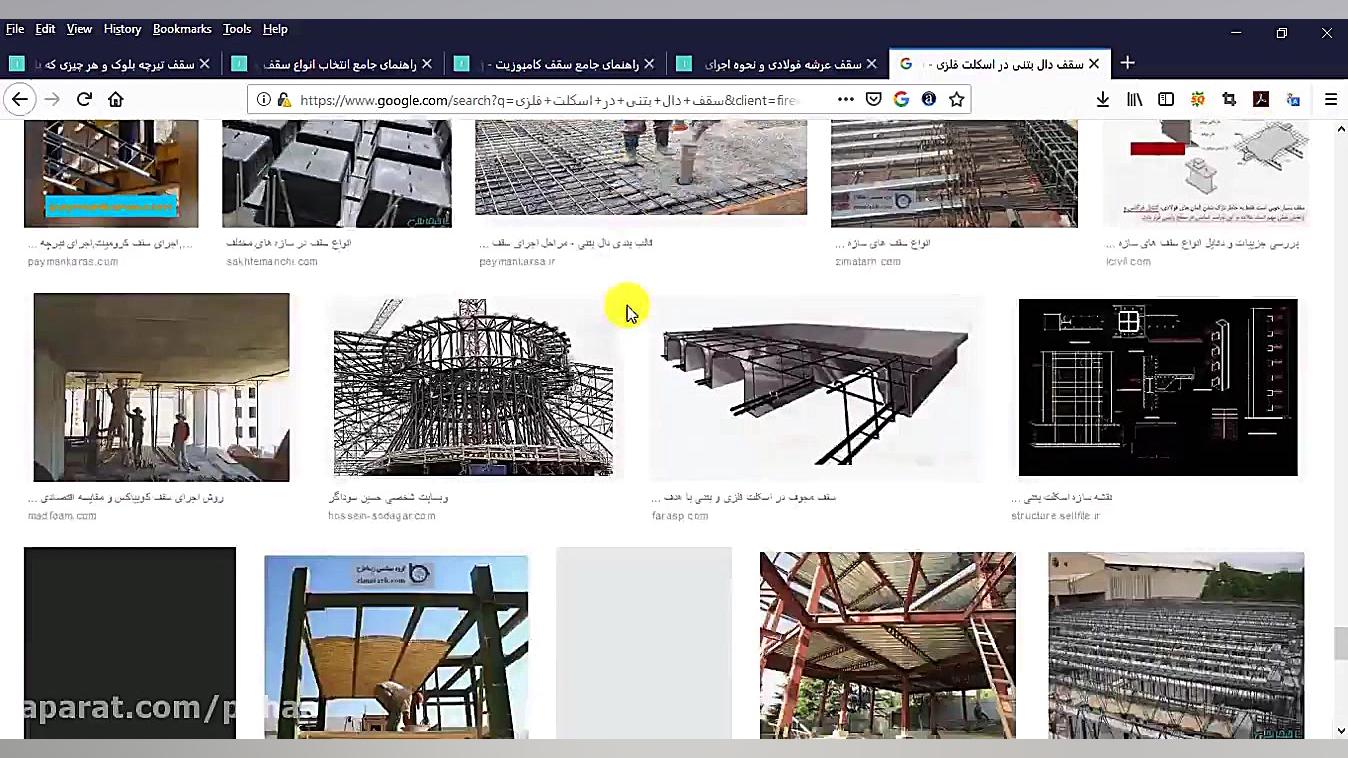Open the sakhtemanchi.com source link
Image resolution: width=1348 pixels, height=758 pixels.
click(272, 262)
